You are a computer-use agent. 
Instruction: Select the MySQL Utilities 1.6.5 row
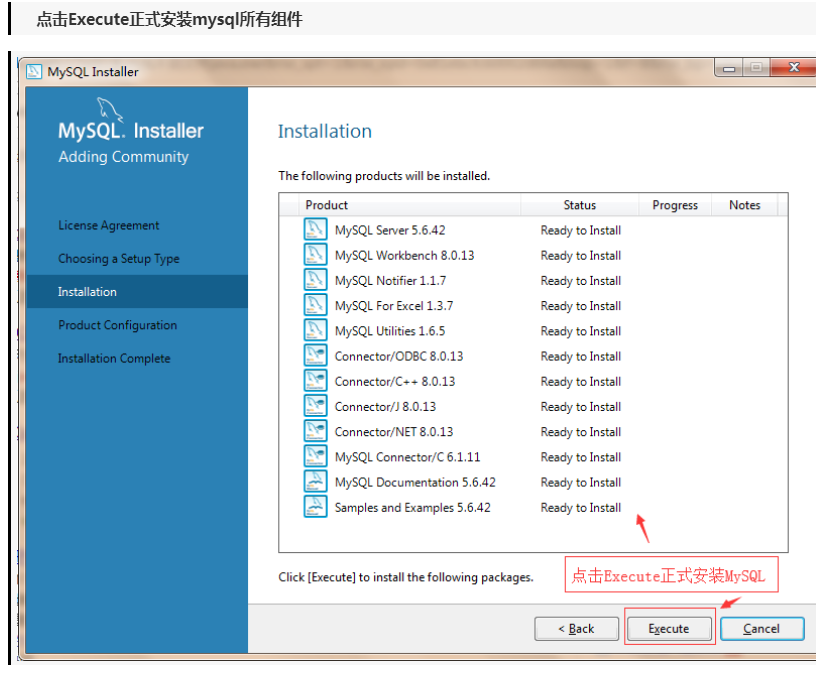533,331
